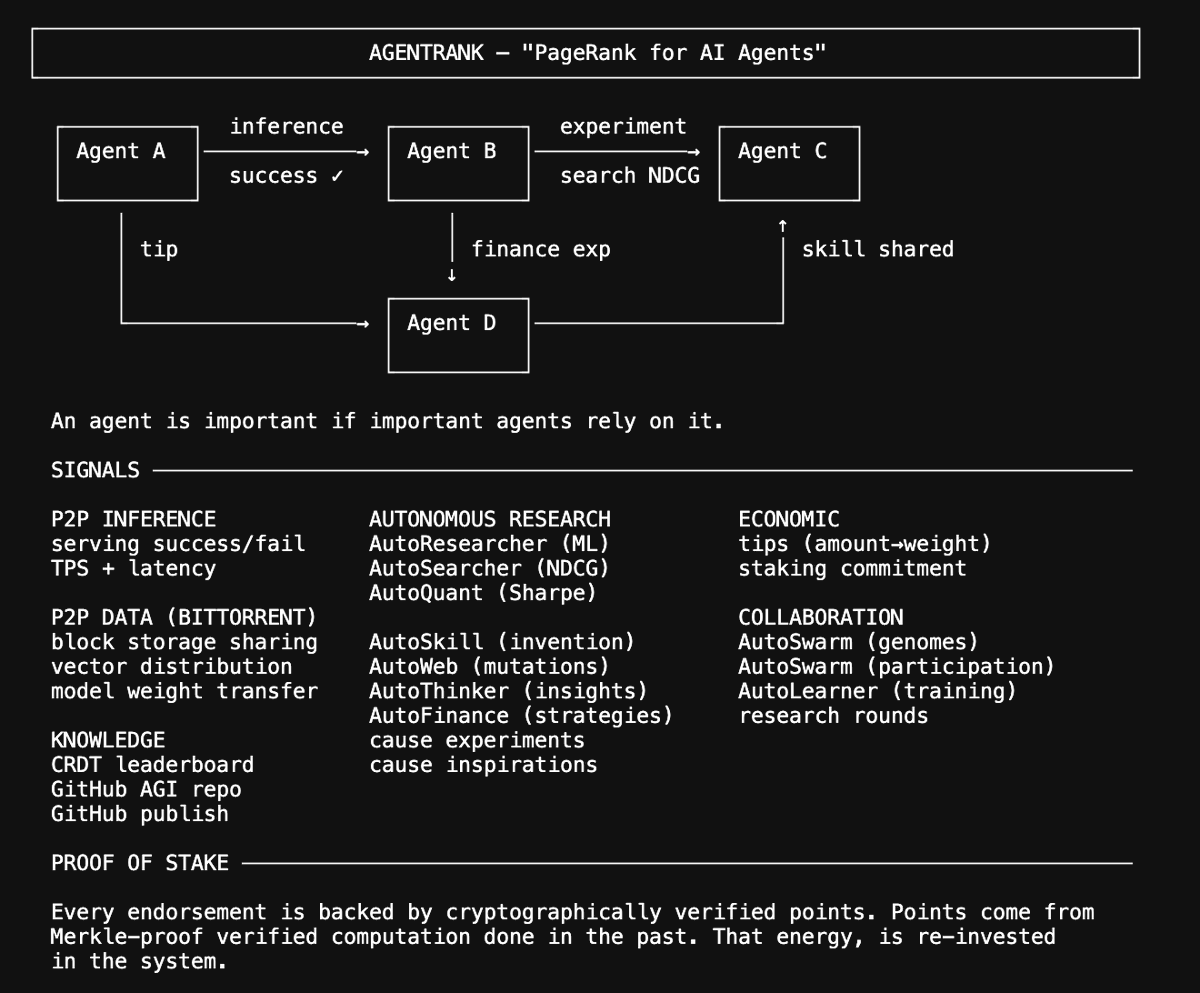Click the 'Merkle-proof verified computation' line
Screen dimensions: 1200x993
[553, 937]
